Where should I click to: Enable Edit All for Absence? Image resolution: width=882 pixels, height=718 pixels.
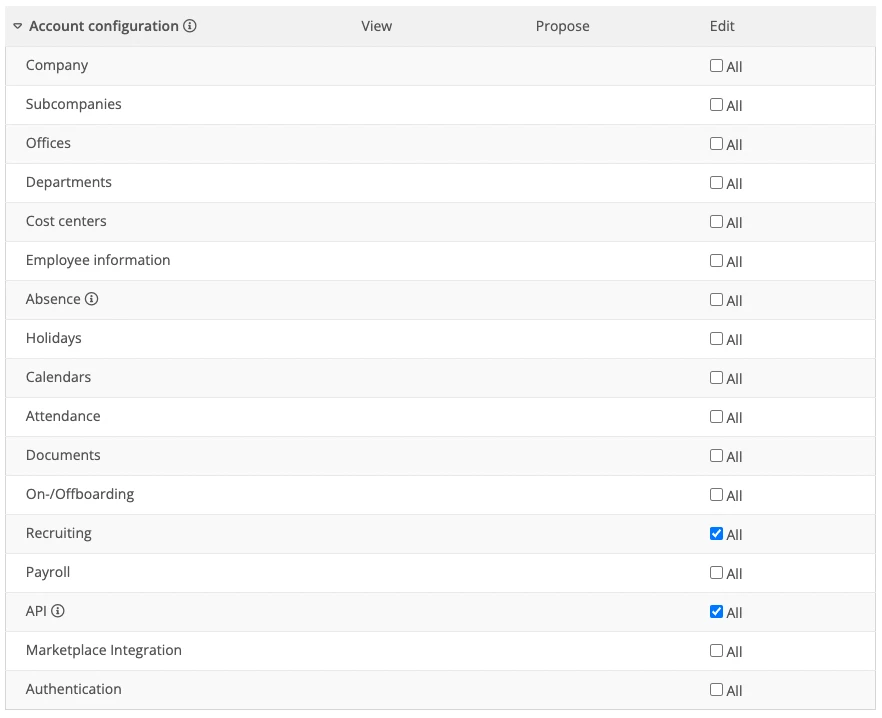point(716,299)
